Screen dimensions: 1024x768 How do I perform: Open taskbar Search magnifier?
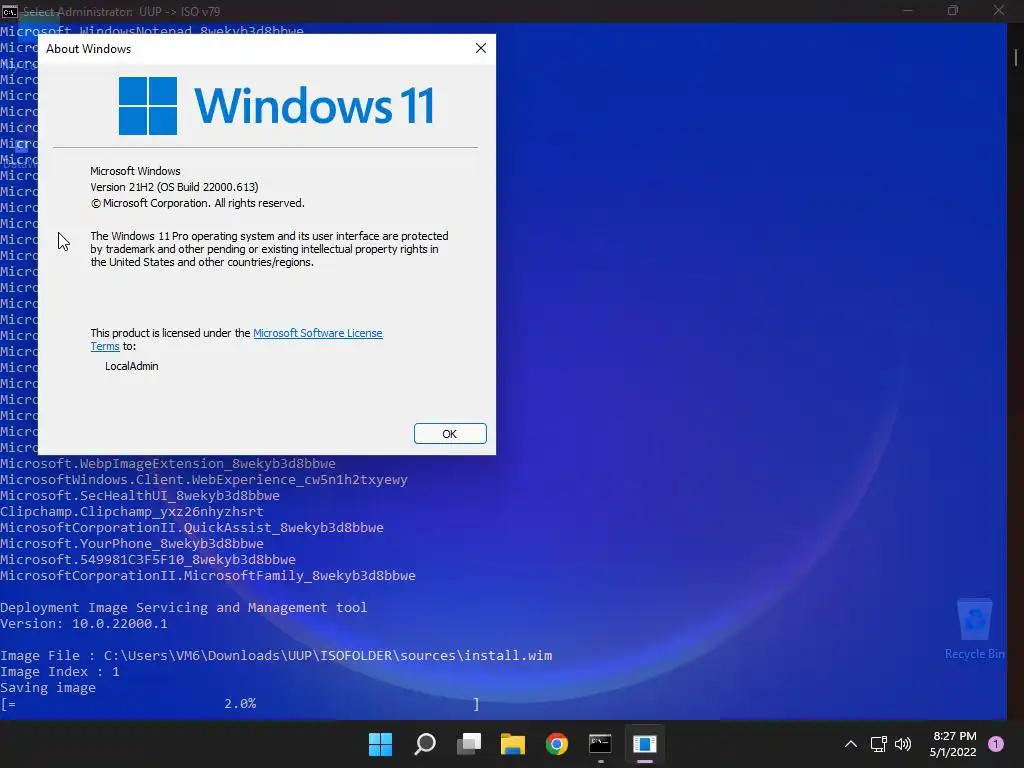pyautogui.click(x=424, y=744)
